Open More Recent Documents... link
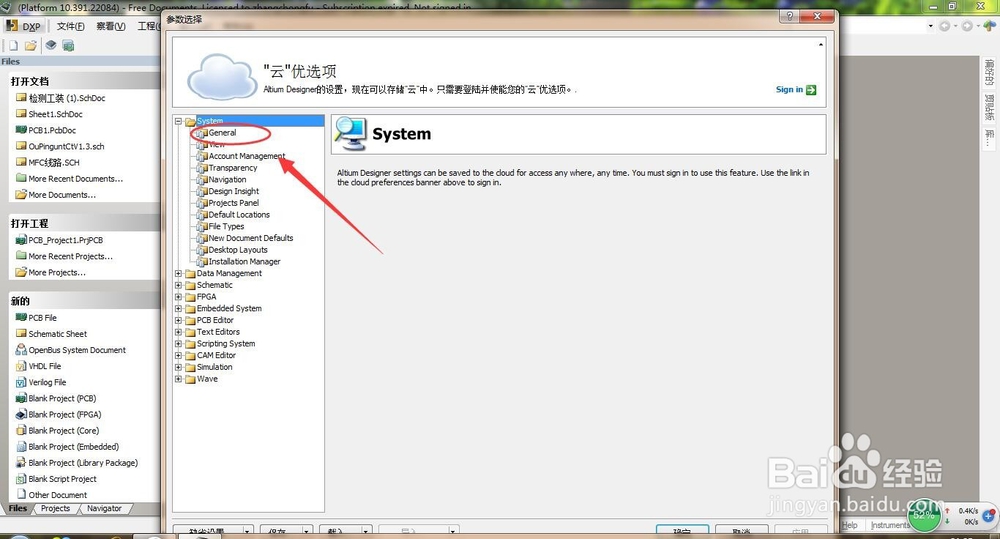 coord(76,179)
